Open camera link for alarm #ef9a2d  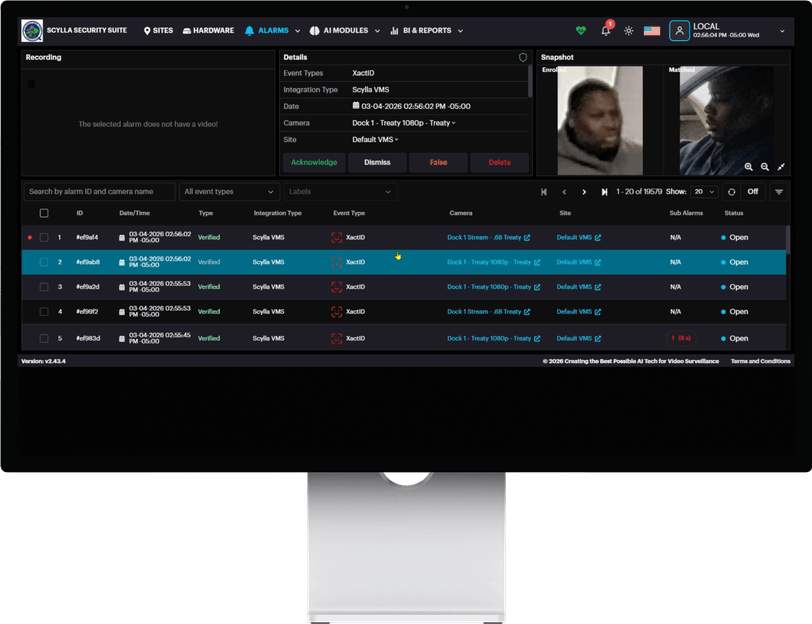(494, 287)
